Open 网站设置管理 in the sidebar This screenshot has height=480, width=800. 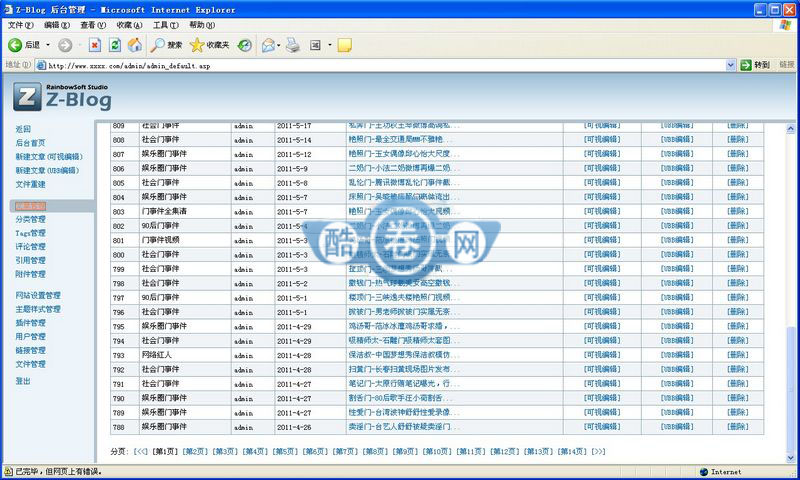(x=38, y=295)
